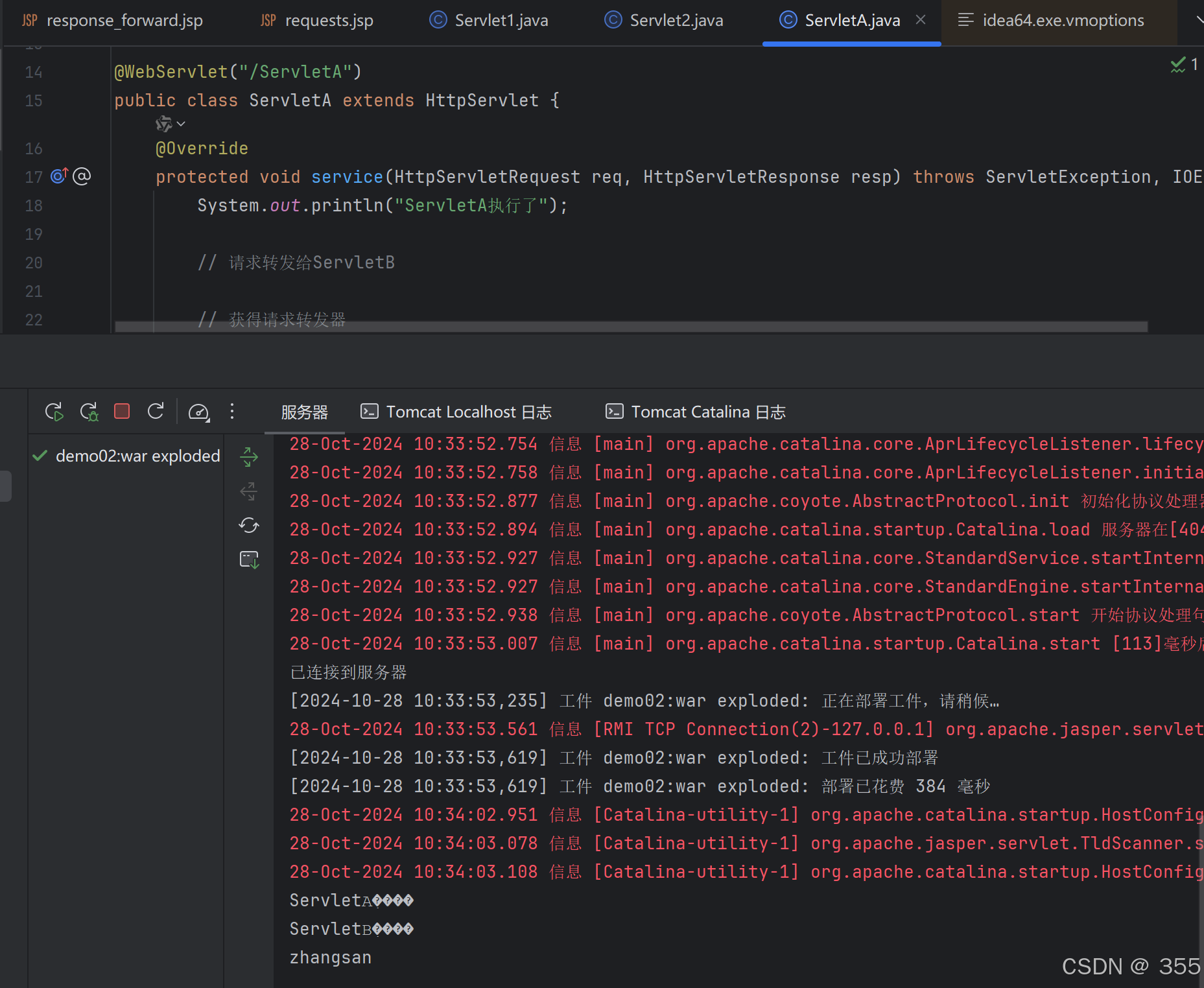Select demo02:war exploded in the server tree
Screen dimensions: 1204x988
136,456
